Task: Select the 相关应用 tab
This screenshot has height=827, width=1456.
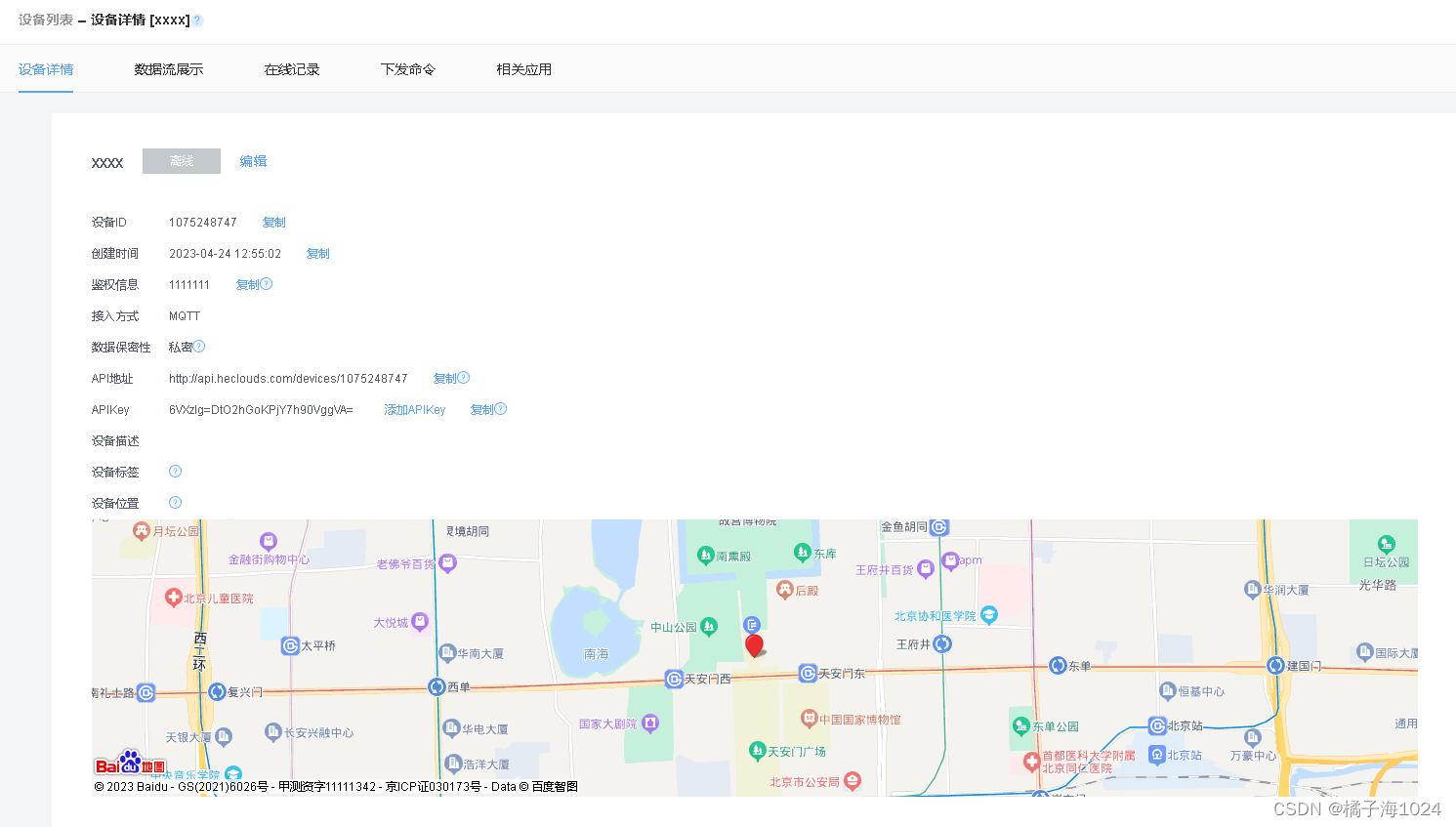Action: pyautogui.click(x=523, y=69)
